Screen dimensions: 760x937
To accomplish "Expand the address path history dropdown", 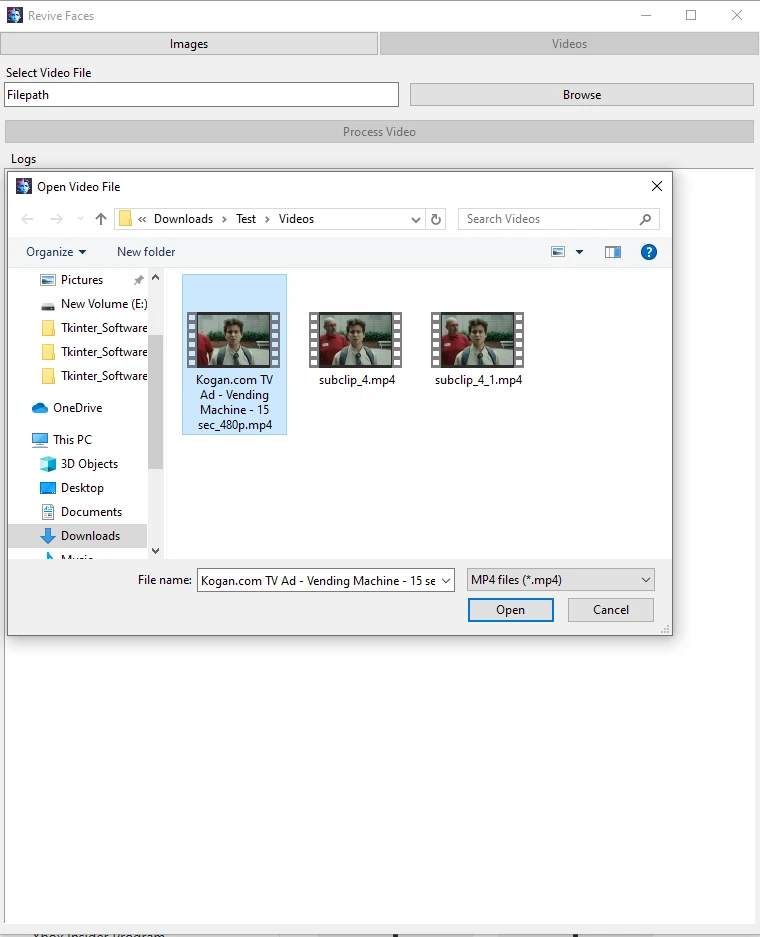I will [416, 219].
